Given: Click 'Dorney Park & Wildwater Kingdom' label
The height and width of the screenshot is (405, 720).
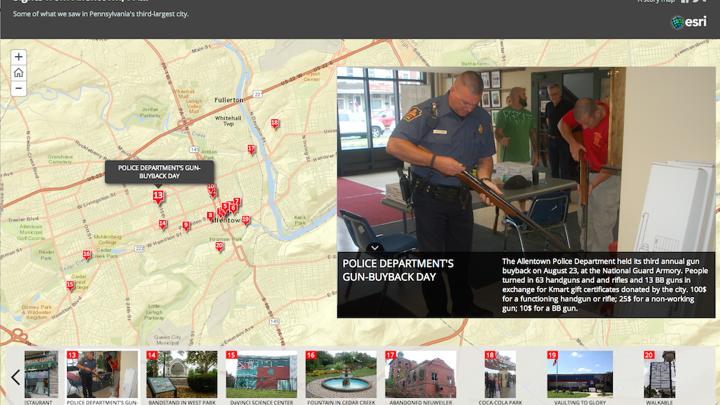Looking at the screenshot, I should (36, 312).
